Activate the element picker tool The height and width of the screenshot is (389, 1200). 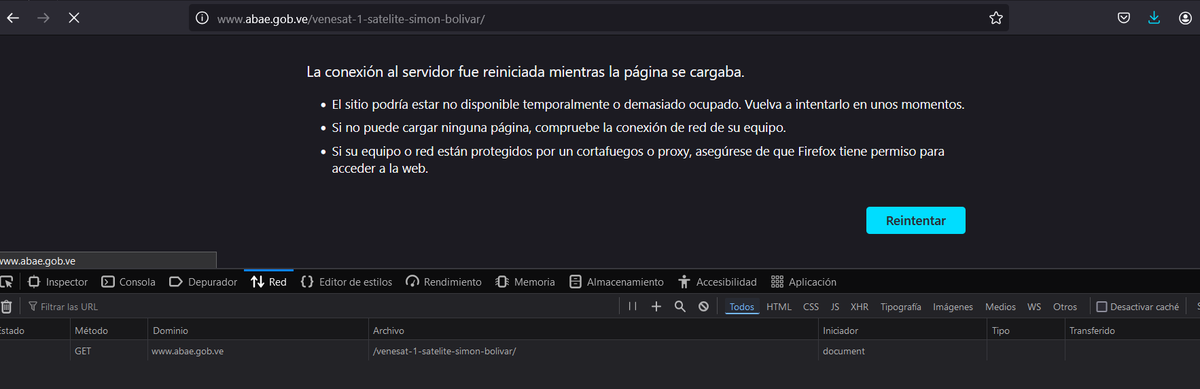pos(6,282)
